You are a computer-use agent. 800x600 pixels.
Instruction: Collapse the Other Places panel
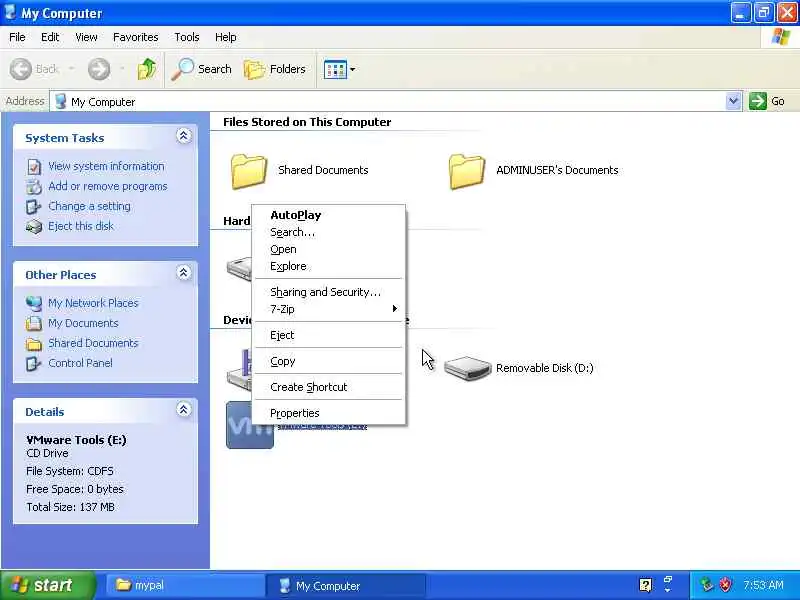pos(184,272)
